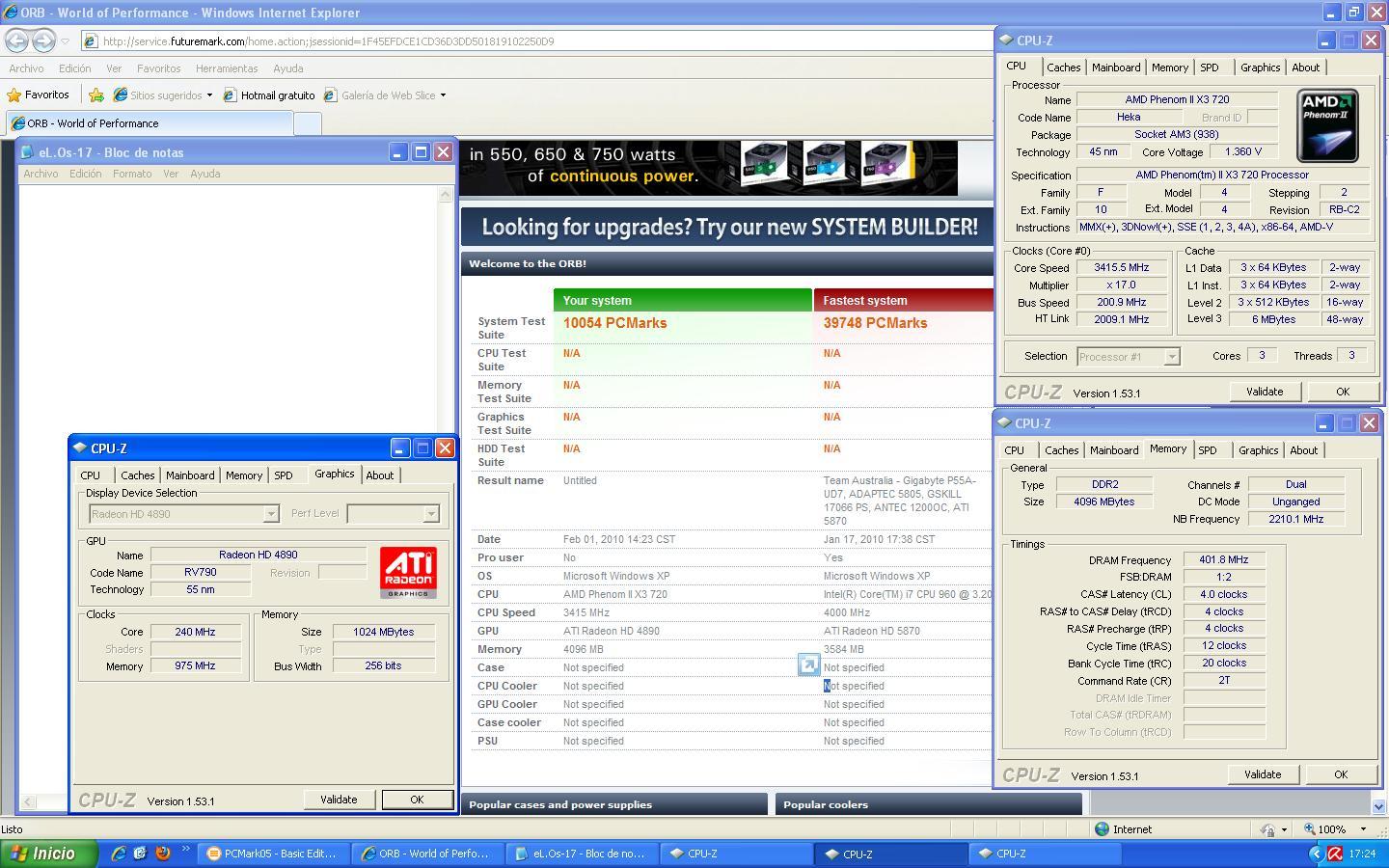Launch Firefox from quick launch

[163, 854]
